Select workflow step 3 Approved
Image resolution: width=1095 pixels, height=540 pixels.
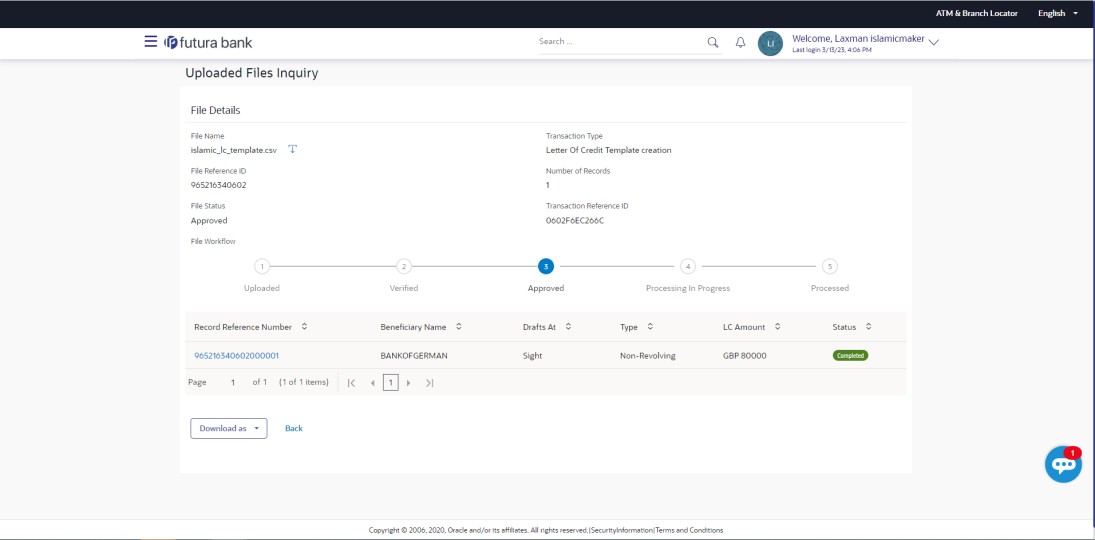click(x=545, y=266)
